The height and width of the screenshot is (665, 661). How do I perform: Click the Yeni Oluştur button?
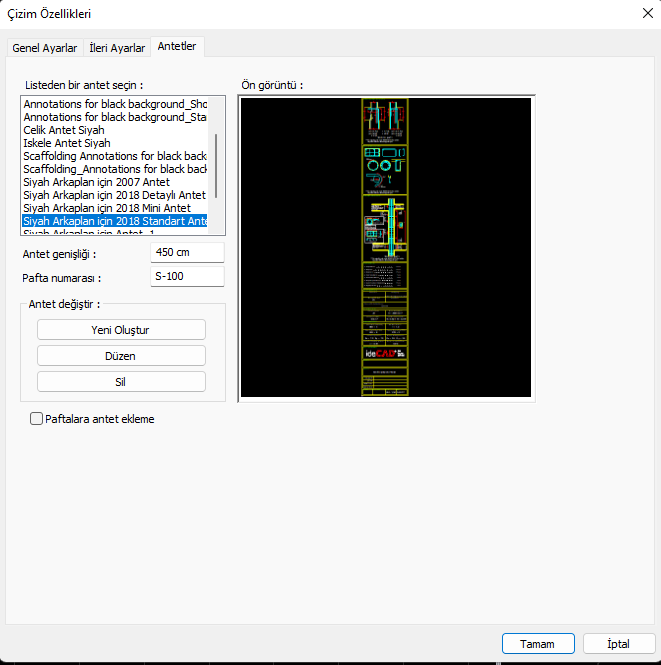(121, 330)
